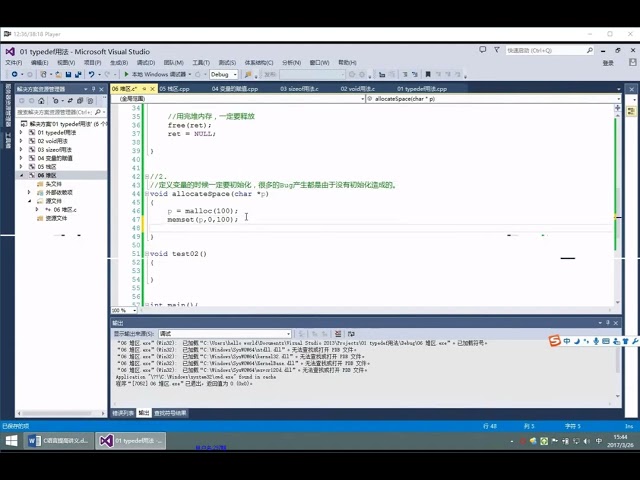640x480 pixels.
Task: Switch to the 错误列表 tab
Action: pyautogui.click(x=123, y=413)
